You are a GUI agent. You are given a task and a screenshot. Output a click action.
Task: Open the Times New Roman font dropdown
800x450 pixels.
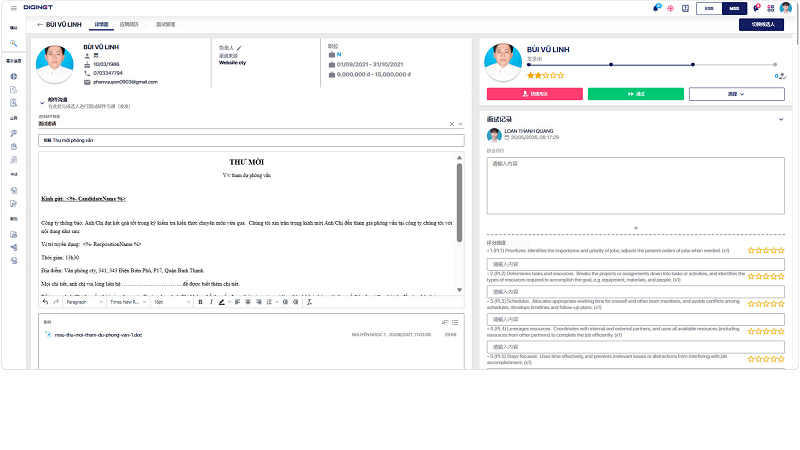coord(128,302)
